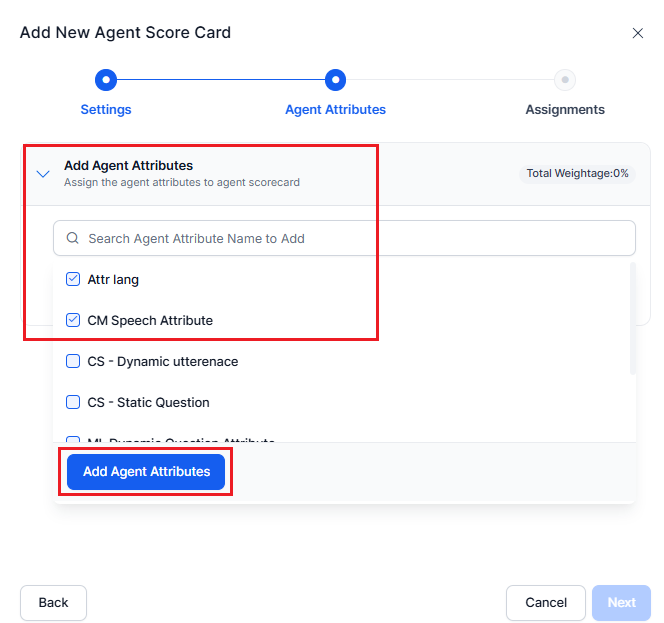This screenshot has height=623, width=664.
Task: Go back using the Back button
Action: coord(54,603)
